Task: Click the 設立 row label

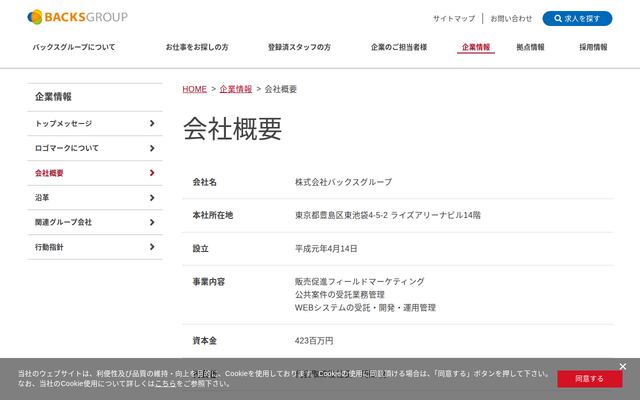Action: [200, 249]
